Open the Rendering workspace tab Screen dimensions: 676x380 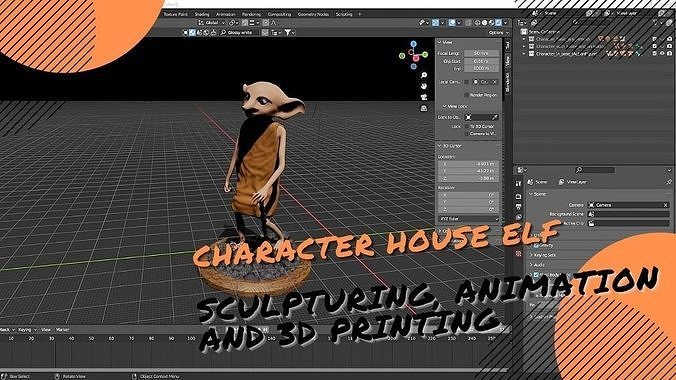pyautogui.click(x=251, y=14)
